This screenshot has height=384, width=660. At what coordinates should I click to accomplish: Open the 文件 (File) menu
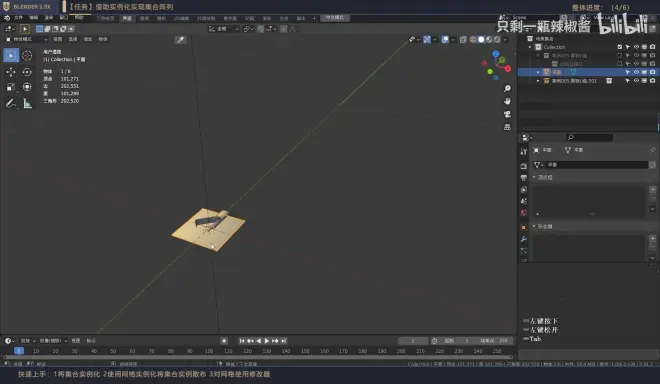tap(19, 18)
